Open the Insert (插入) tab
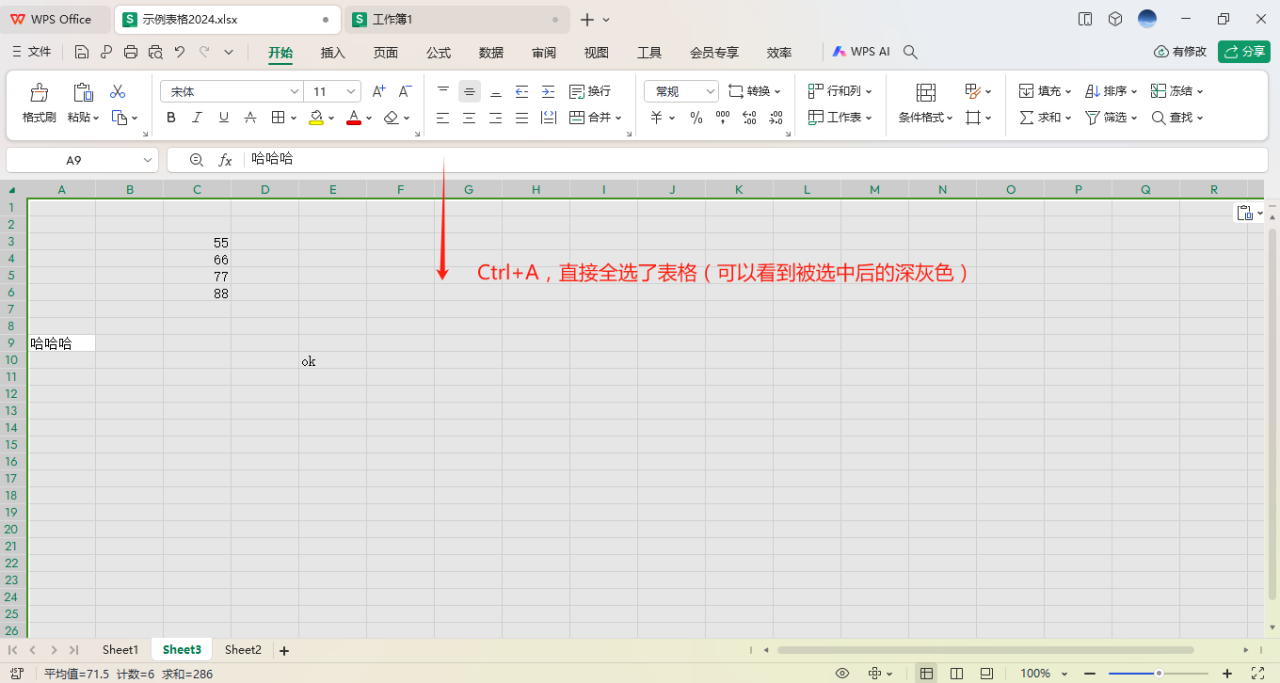 pos(333,52)
